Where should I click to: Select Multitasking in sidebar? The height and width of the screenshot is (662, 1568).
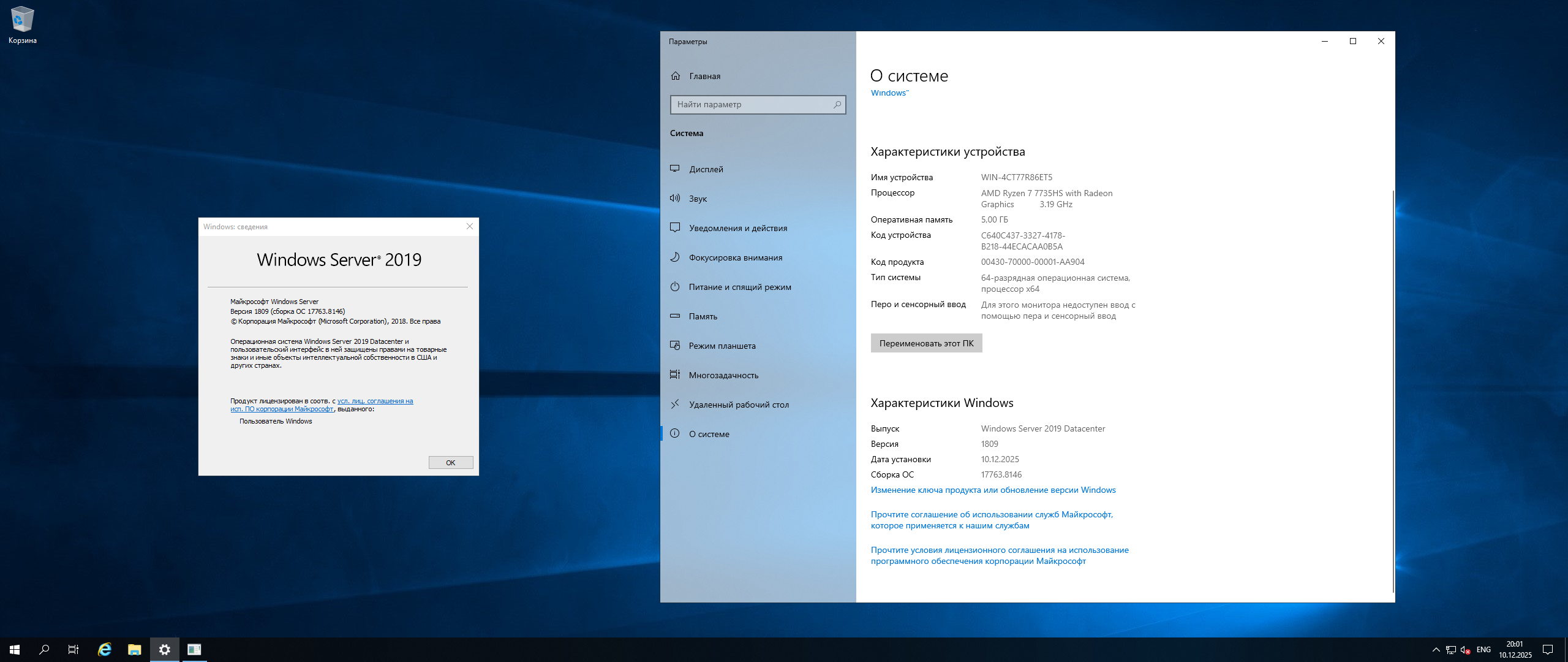point(723,375)
